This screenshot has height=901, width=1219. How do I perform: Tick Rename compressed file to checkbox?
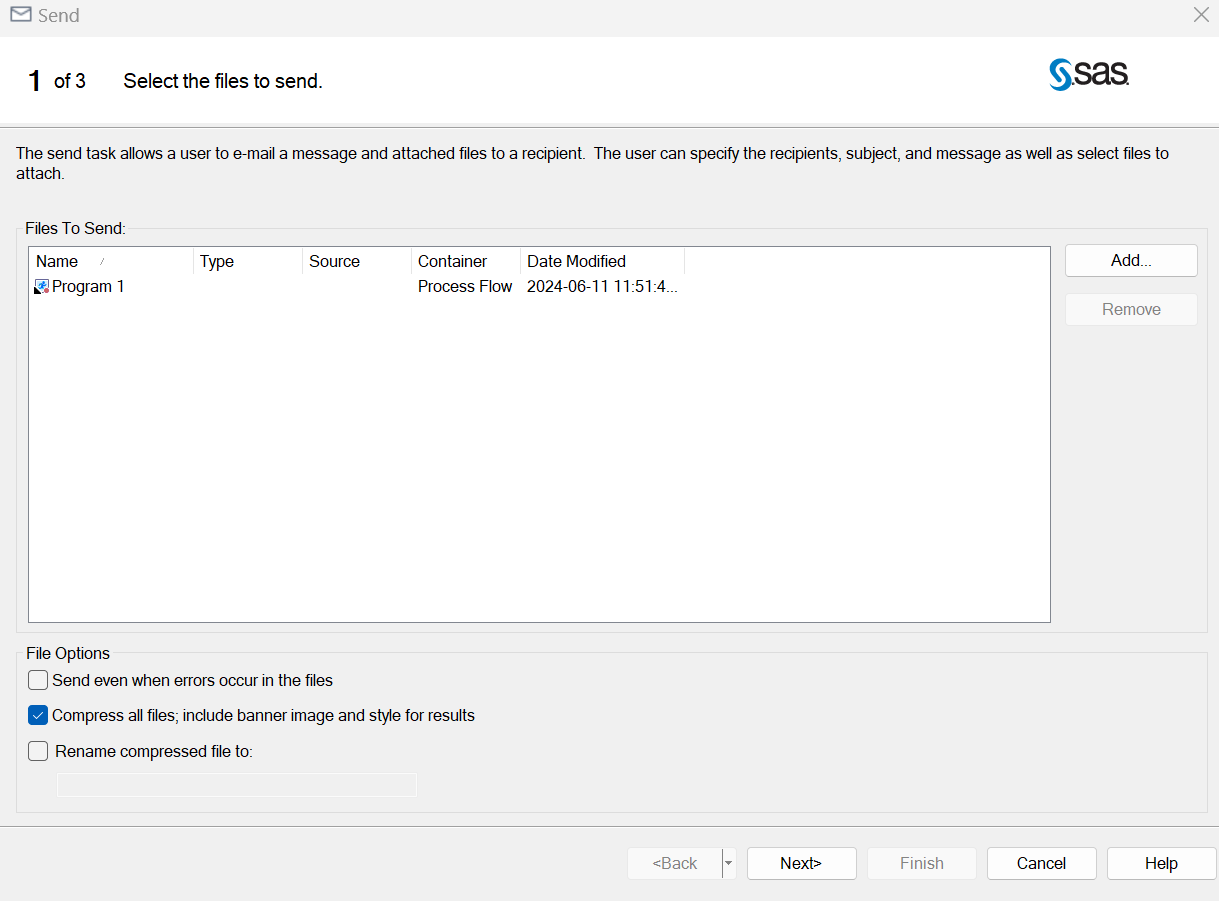tap(38, 752)
